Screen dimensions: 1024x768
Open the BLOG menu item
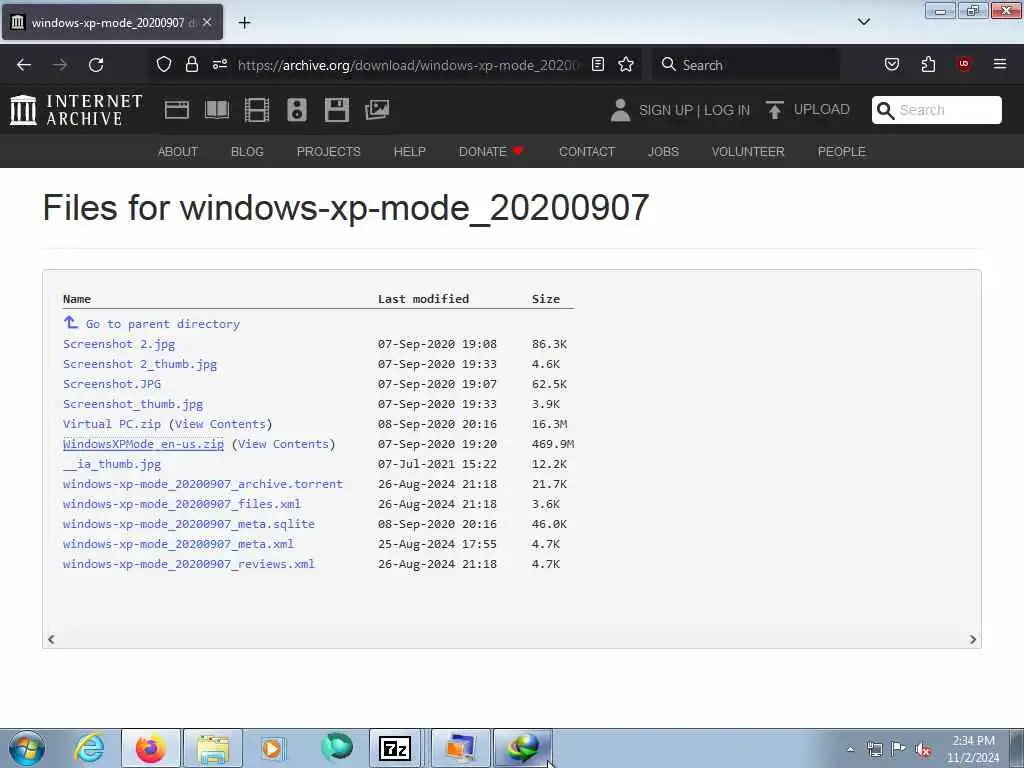point(248,152)
